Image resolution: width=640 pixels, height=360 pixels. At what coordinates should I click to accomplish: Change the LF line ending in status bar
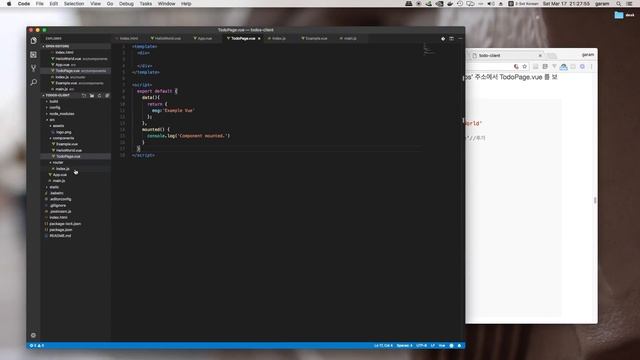pos(433,346)
